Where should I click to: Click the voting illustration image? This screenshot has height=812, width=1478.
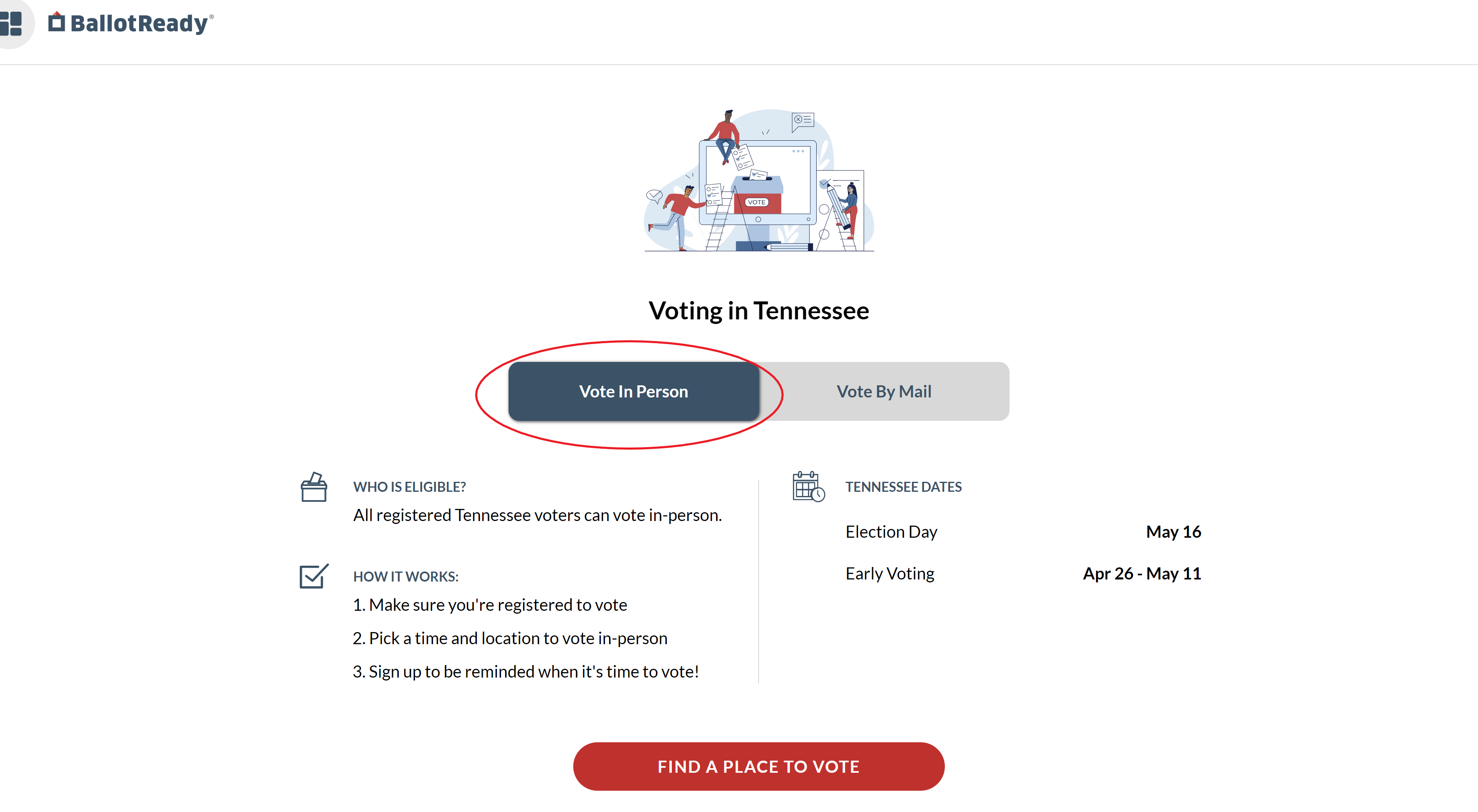coord(759,180)
